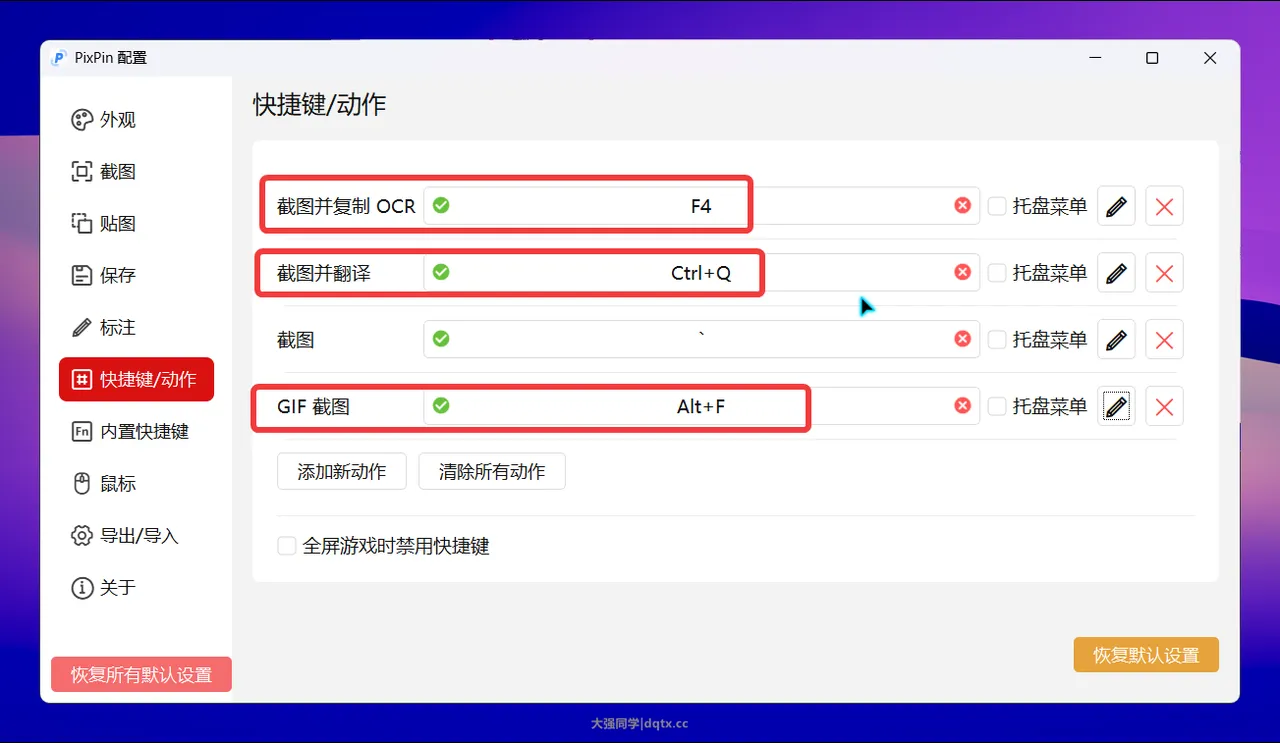The width and height of the screenshot is (1280, 743).
Task: Switch to 内置快捷键 in sidebar
Action: click(x=144, y=432)
